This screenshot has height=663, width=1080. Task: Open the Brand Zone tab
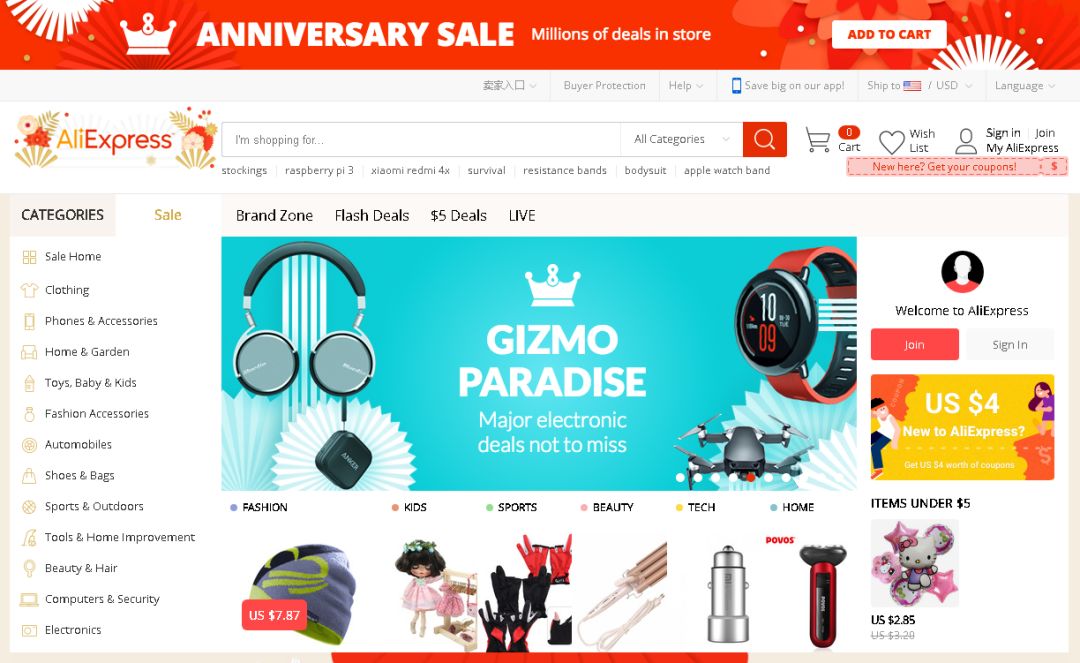pos(274,215)
